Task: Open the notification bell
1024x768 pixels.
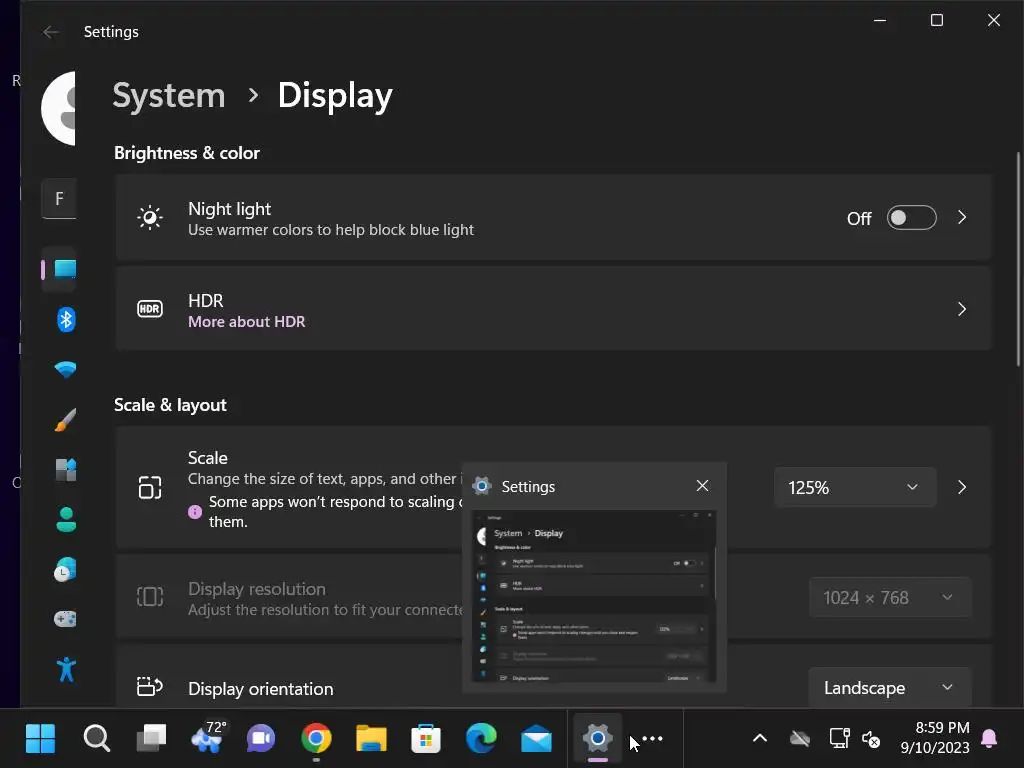Action: [989, 738]
